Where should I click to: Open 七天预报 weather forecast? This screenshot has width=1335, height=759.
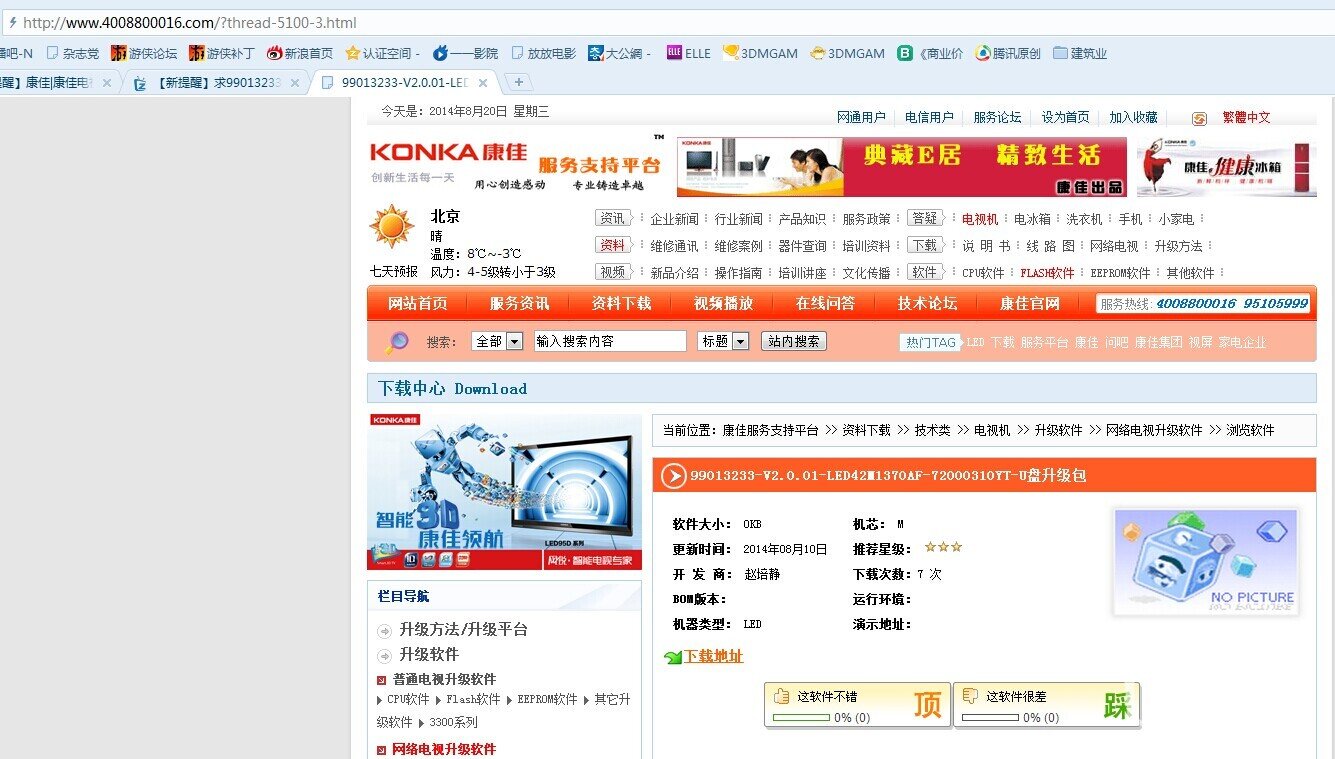[393, 271]
